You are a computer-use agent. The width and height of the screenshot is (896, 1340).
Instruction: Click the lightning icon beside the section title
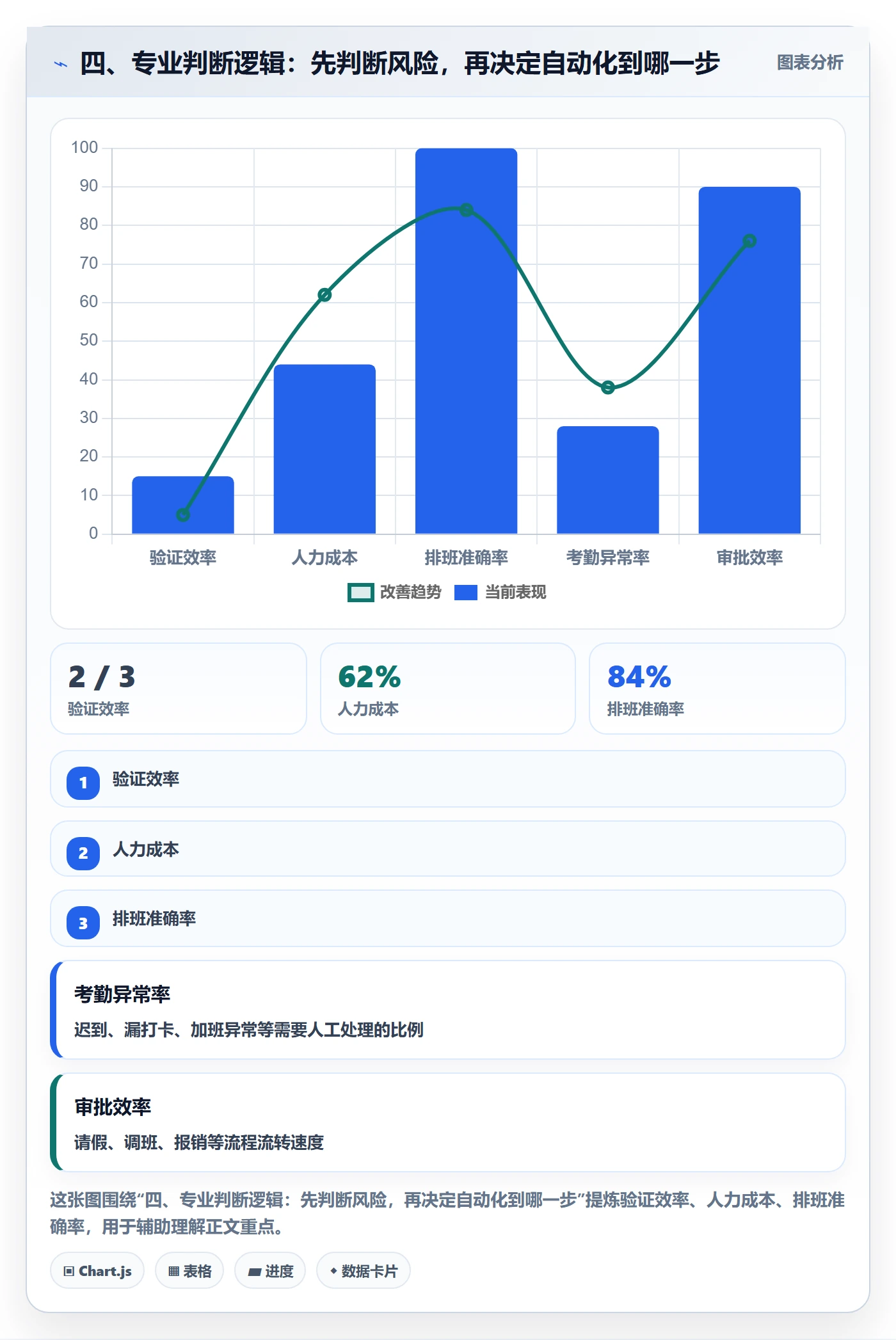61,64
